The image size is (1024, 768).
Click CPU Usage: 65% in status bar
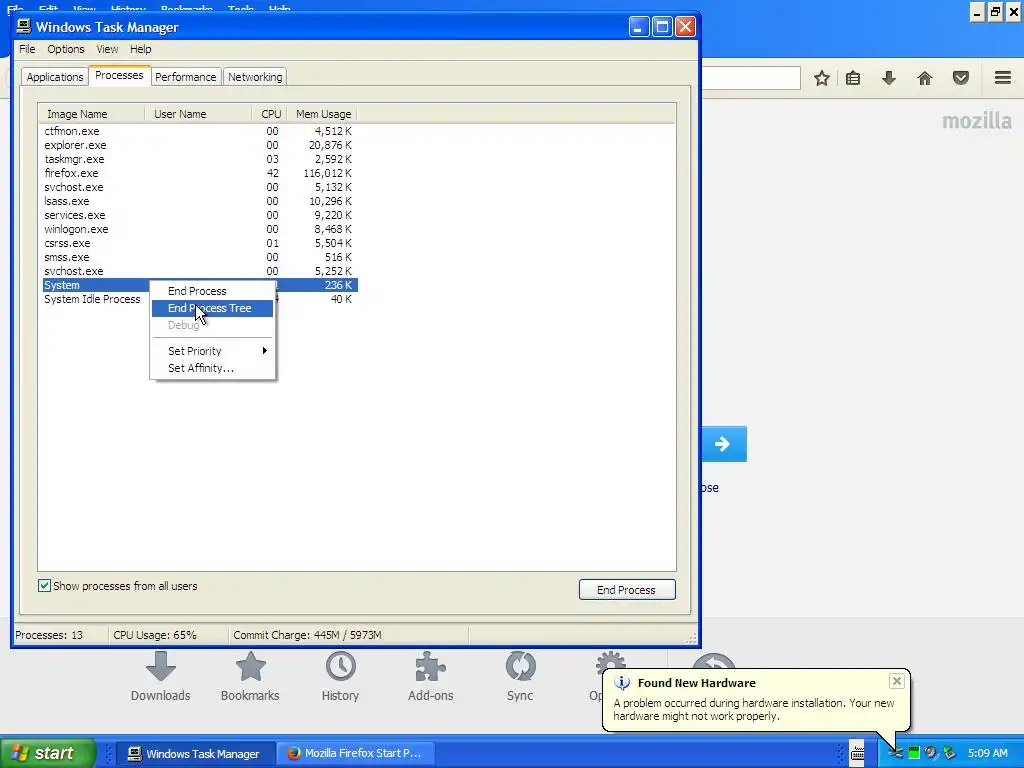[x=155, y=635]
